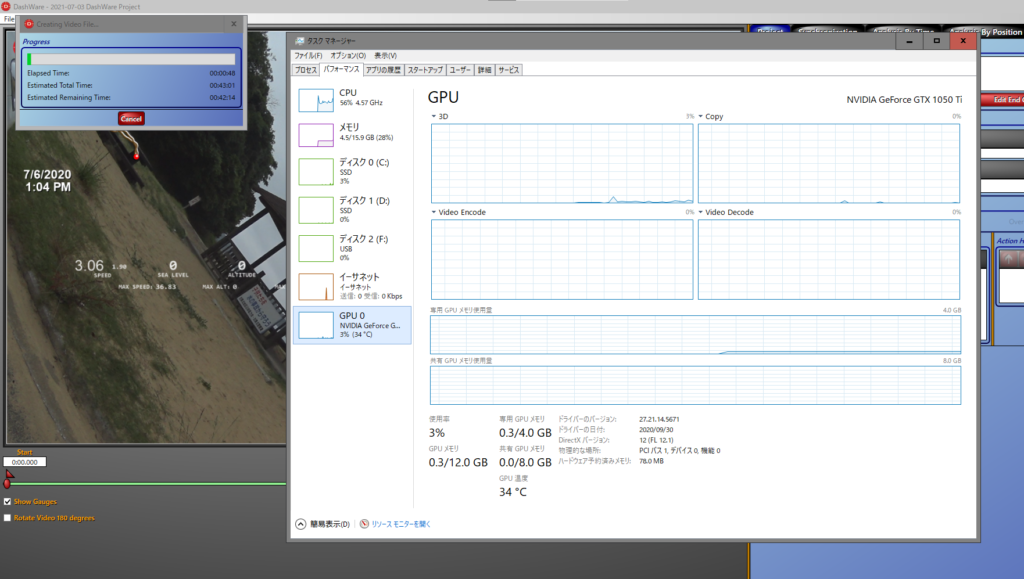Viewport: 1024px width, 579px height.
Task: Select ディスク 2 (F:) USB graph
Action: [316, 247]
